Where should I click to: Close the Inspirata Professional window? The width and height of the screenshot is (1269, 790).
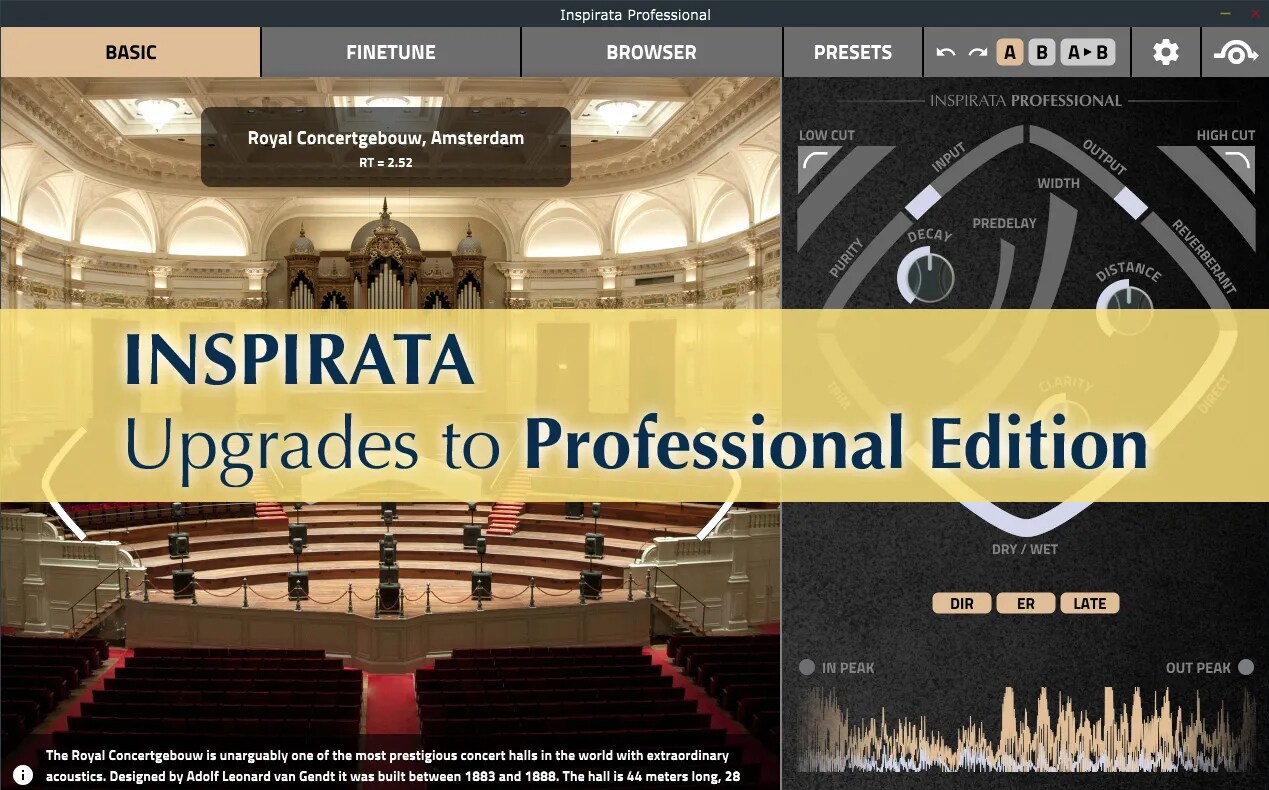tap(1255, 14)
